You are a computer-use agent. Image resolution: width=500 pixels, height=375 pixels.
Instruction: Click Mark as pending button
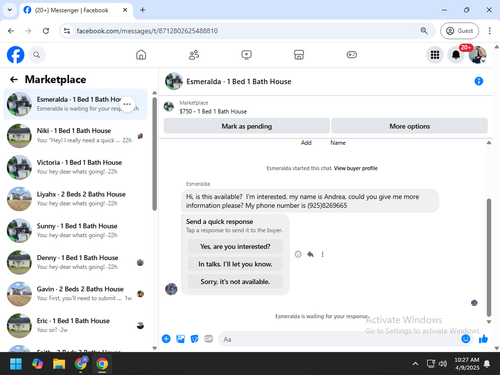247,126
